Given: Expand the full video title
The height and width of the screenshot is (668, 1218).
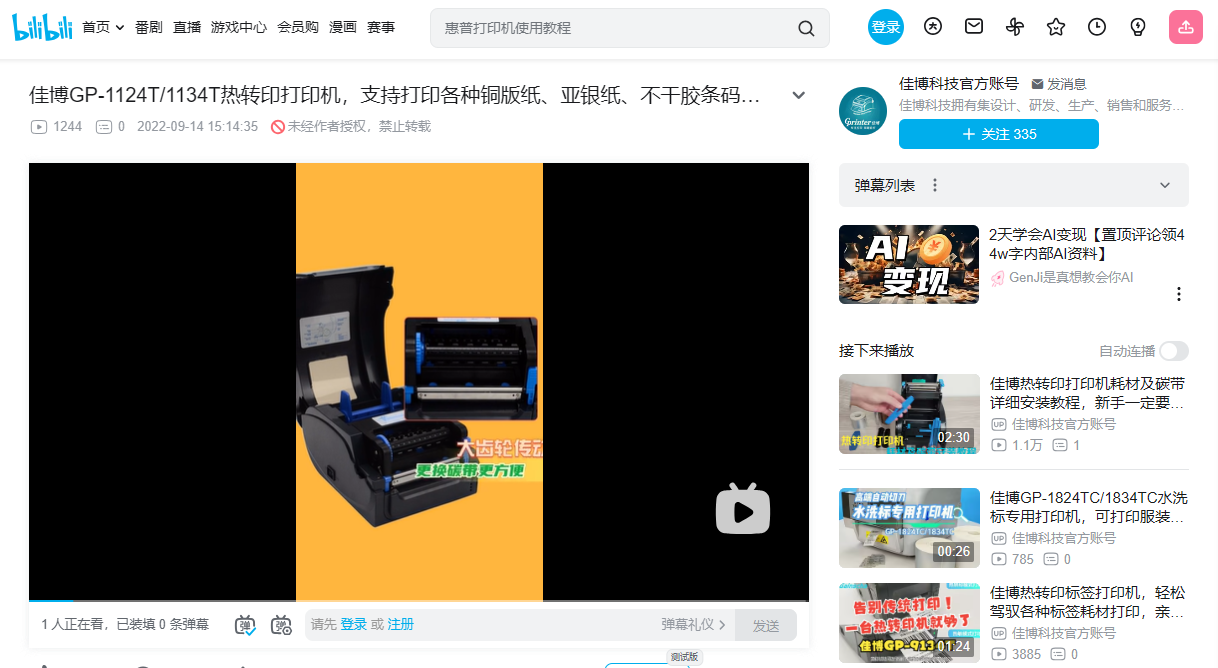Looking at the screenshot, I should [799, 95].
